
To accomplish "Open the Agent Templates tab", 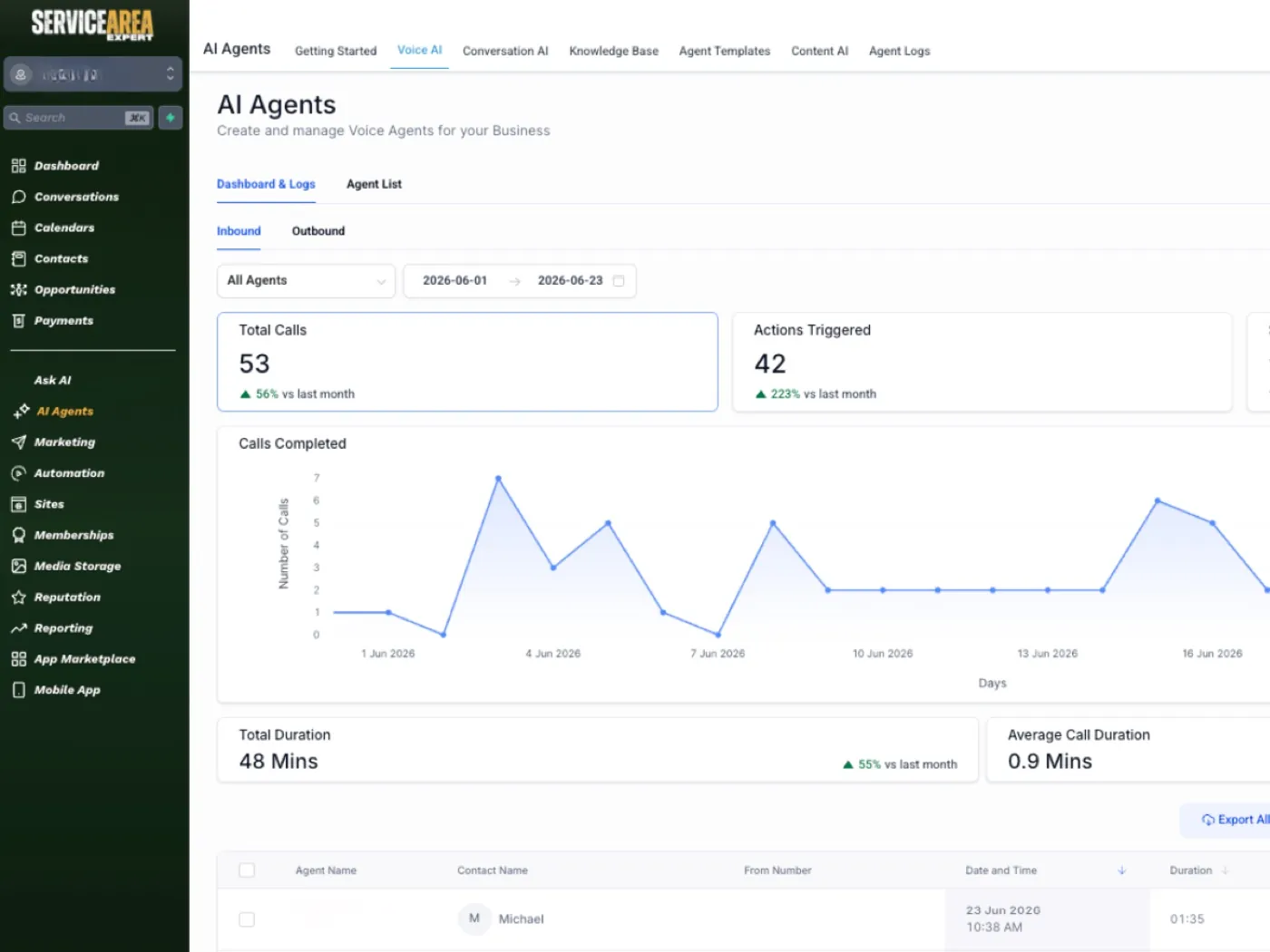I will (x=725, y=52).
